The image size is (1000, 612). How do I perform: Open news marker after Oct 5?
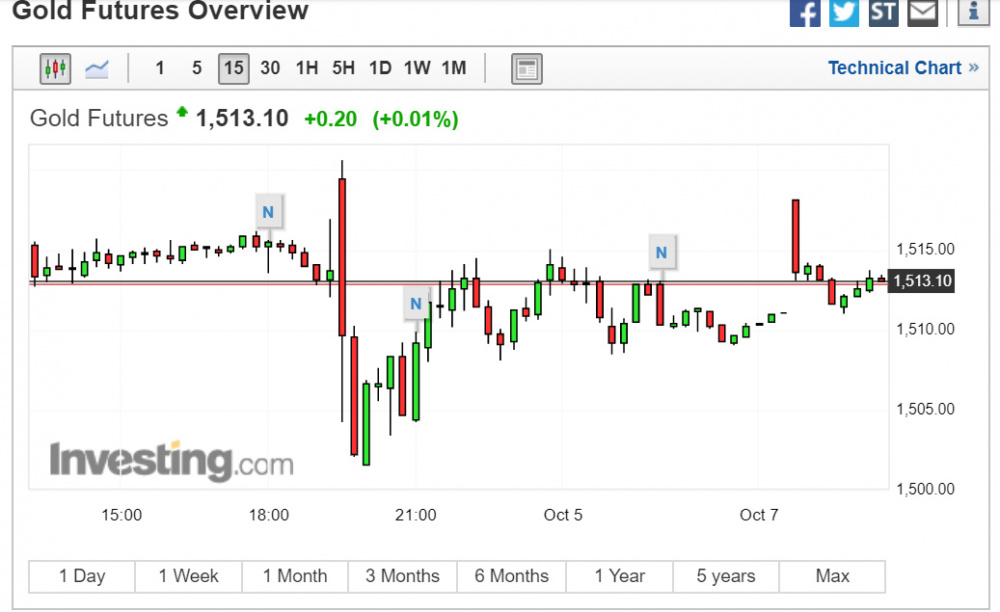point(661,252)
